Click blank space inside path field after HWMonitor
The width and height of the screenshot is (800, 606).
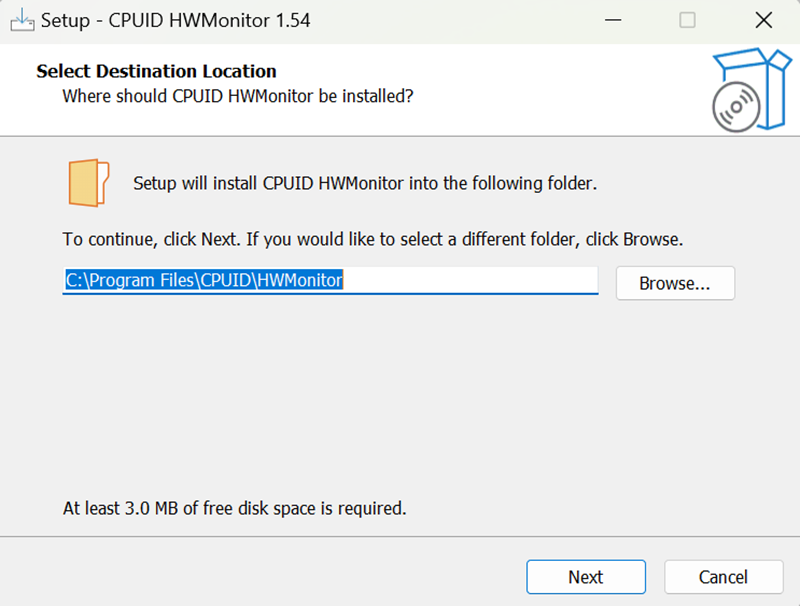tap(470, 281)
